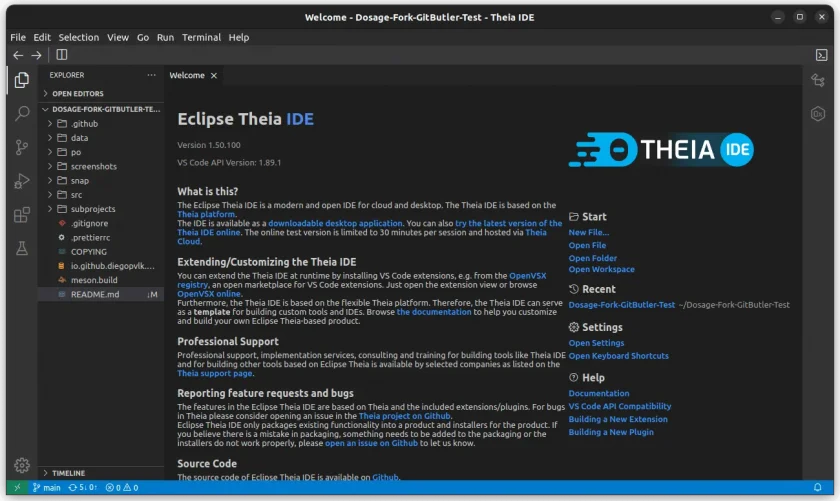Open the Selection menu
This screenshot has height=501, width=840.
tap(79, 37)
